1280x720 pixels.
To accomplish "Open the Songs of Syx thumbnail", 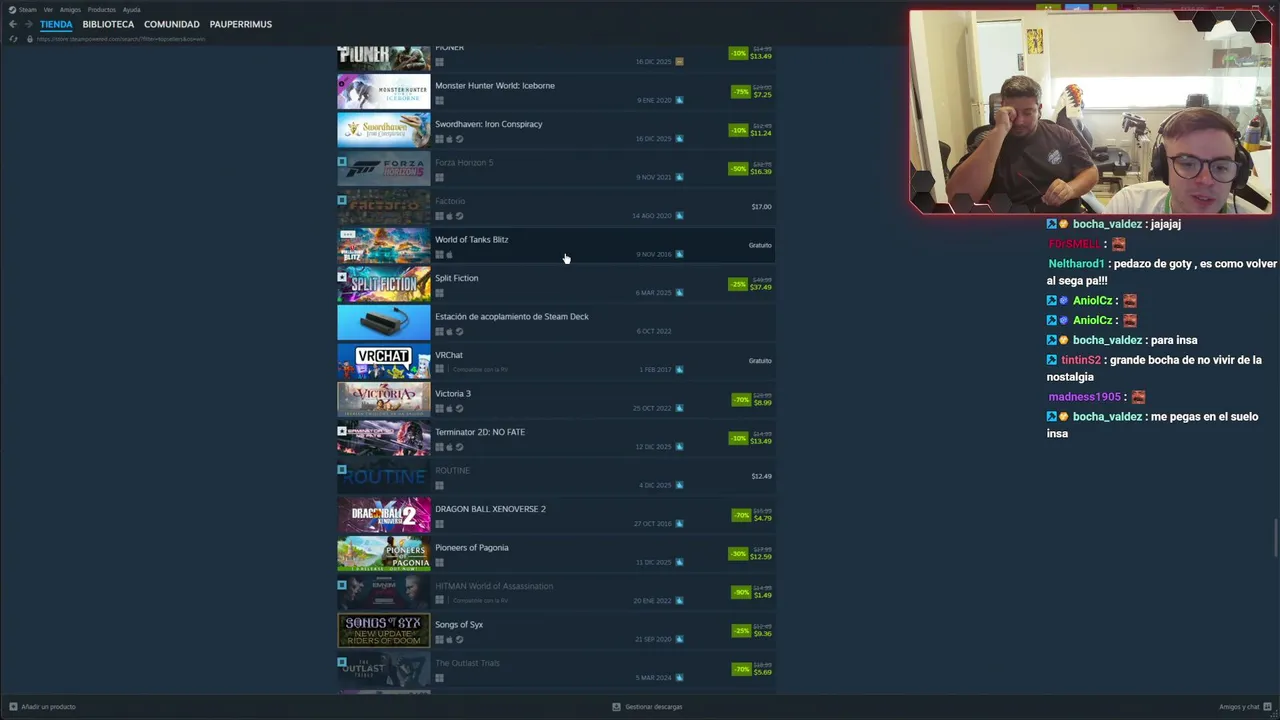I will pyautogui.click(x=384, y=631).
